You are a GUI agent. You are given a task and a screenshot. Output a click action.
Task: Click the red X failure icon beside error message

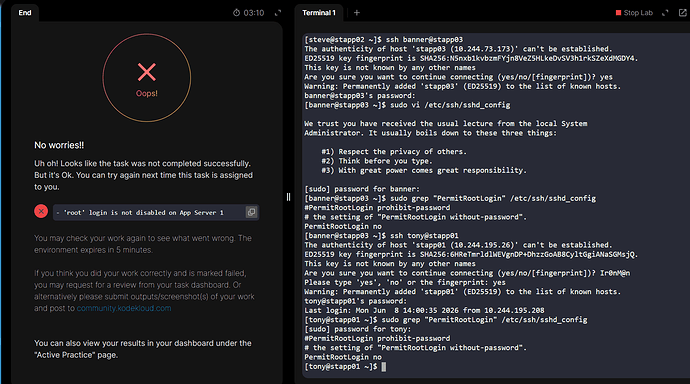[41, 212]
